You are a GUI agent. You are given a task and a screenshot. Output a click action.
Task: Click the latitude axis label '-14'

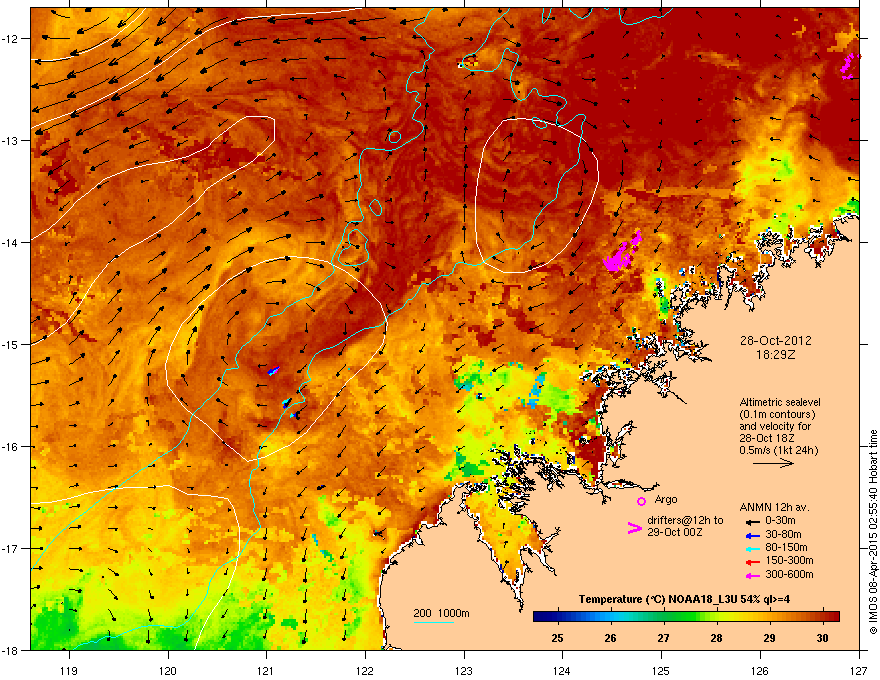[11, 242]
